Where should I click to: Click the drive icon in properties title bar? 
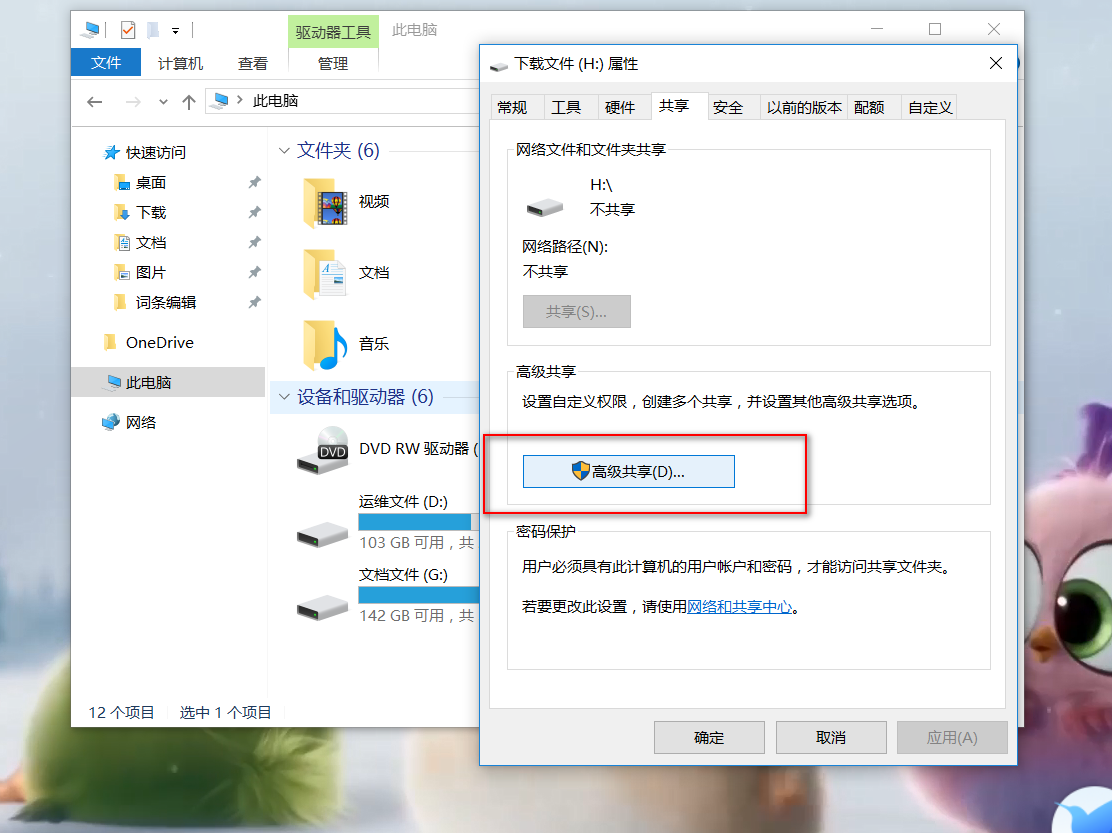point(499,65)
